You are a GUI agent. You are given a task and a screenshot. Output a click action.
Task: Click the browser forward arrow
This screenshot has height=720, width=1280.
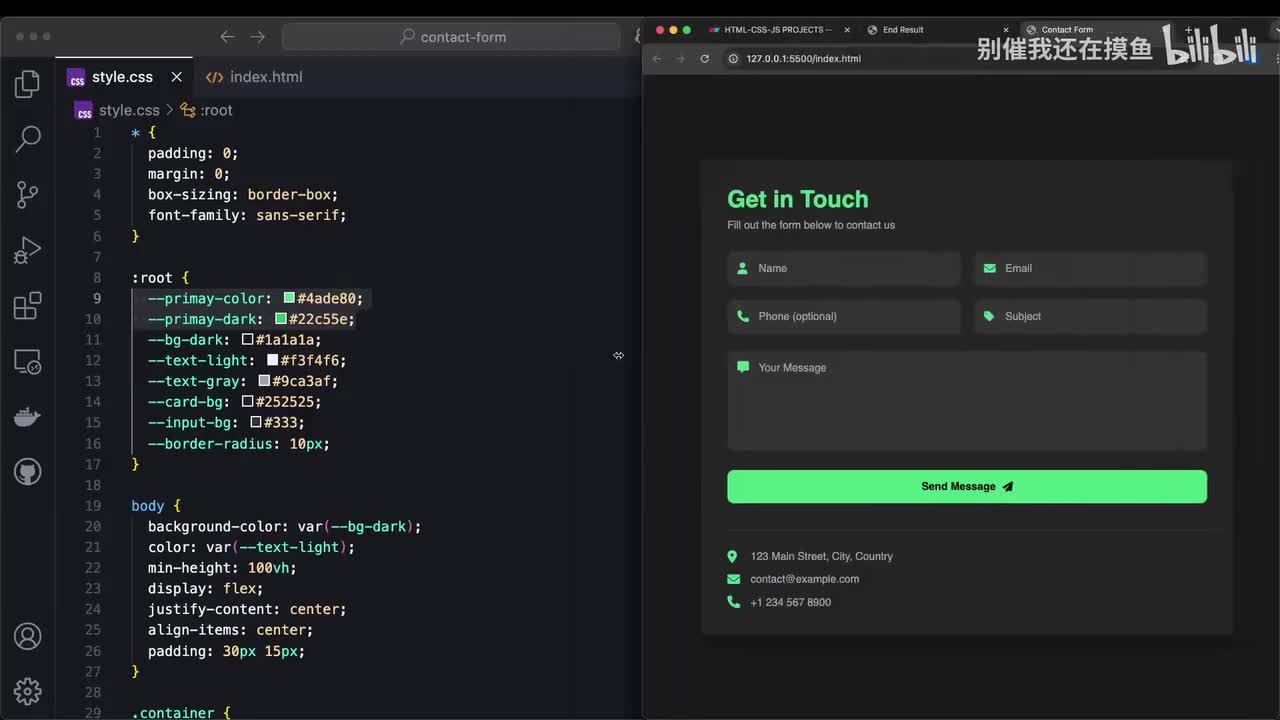(680, 59)
